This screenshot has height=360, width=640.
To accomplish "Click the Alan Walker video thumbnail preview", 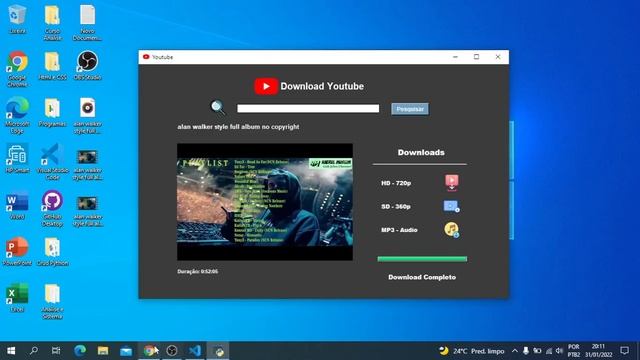I will (x=265, y=202).
